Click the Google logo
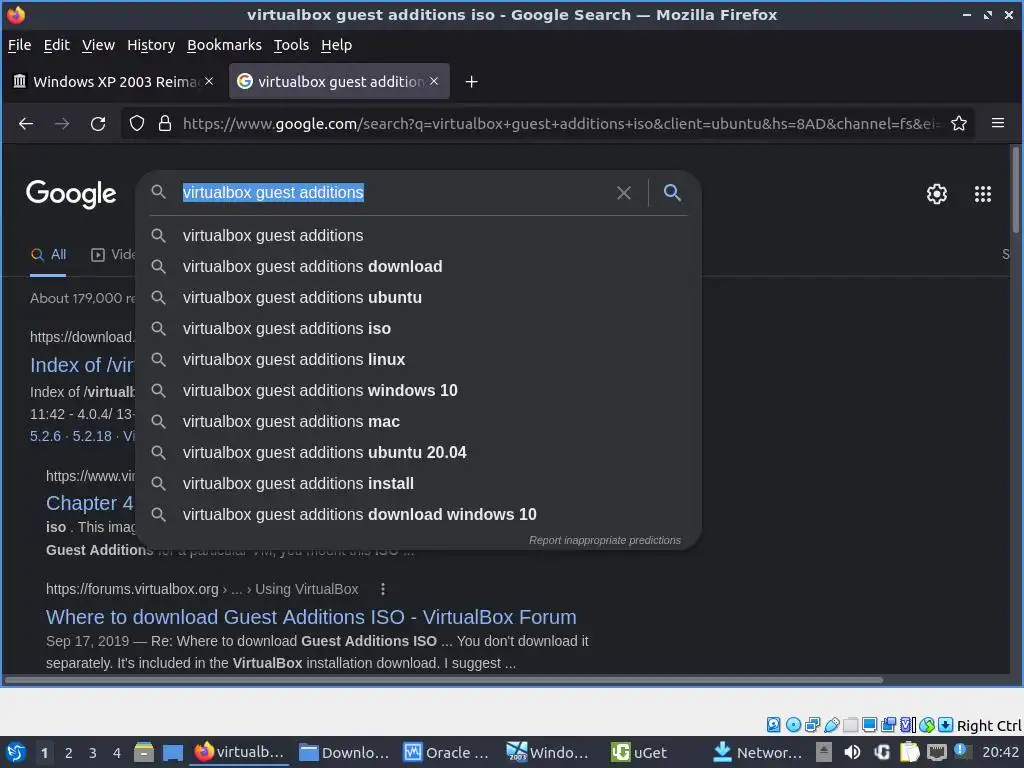This screenshot has width=1024, height=768. pos(71,194)
